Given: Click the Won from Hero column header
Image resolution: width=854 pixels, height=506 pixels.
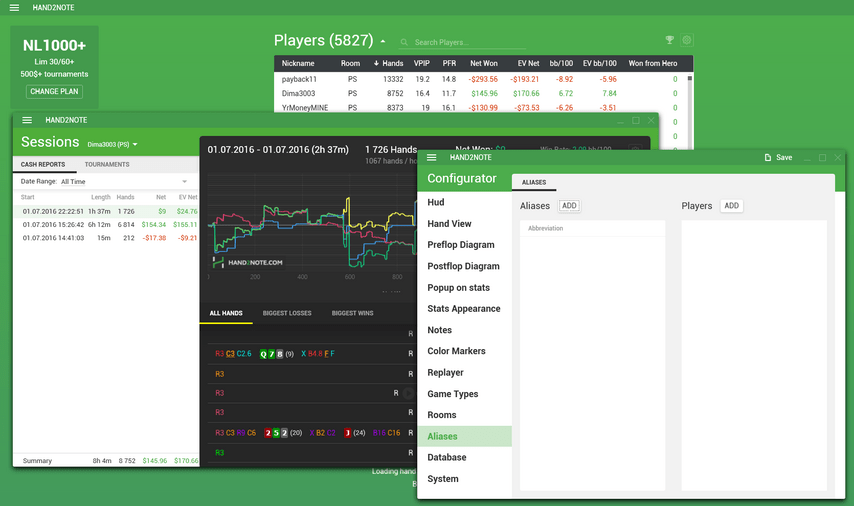Looking at the screenshot, I should [652, 63].
